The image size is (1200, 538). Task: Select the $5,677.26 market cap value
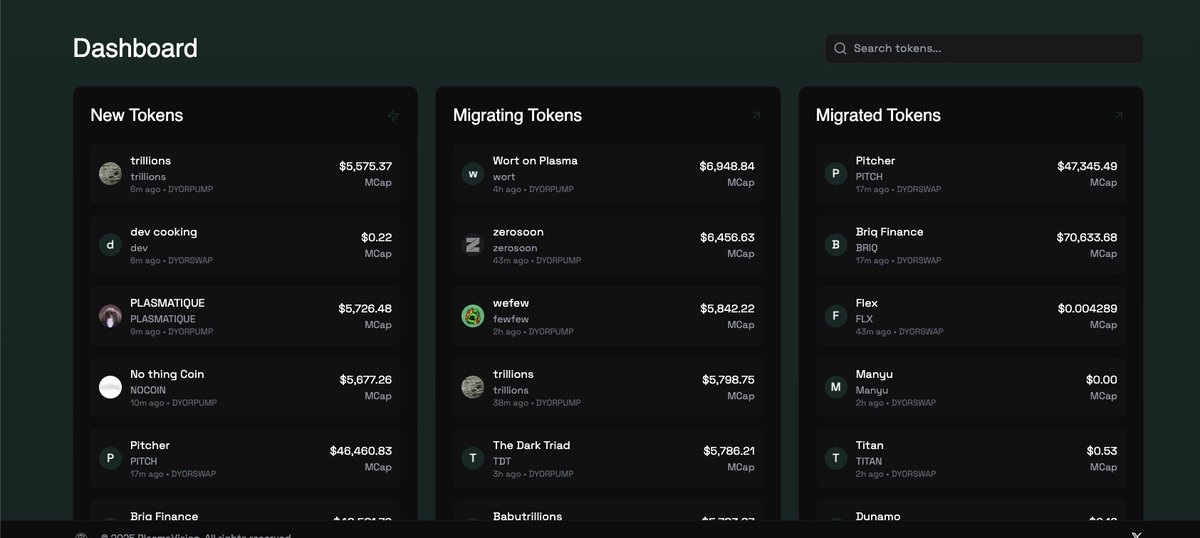tap(365, 379)
